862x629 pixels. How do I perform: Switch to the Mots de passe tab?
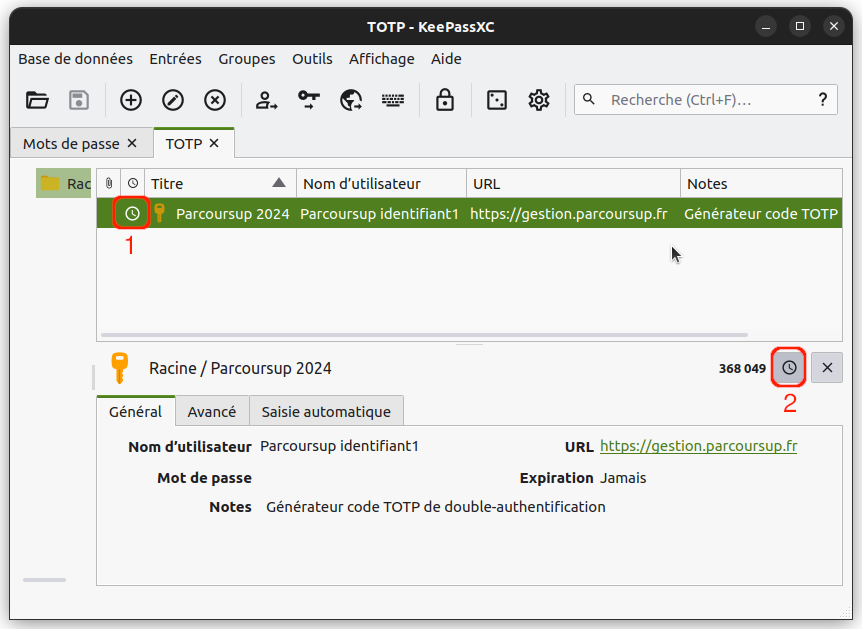point(70,143)
